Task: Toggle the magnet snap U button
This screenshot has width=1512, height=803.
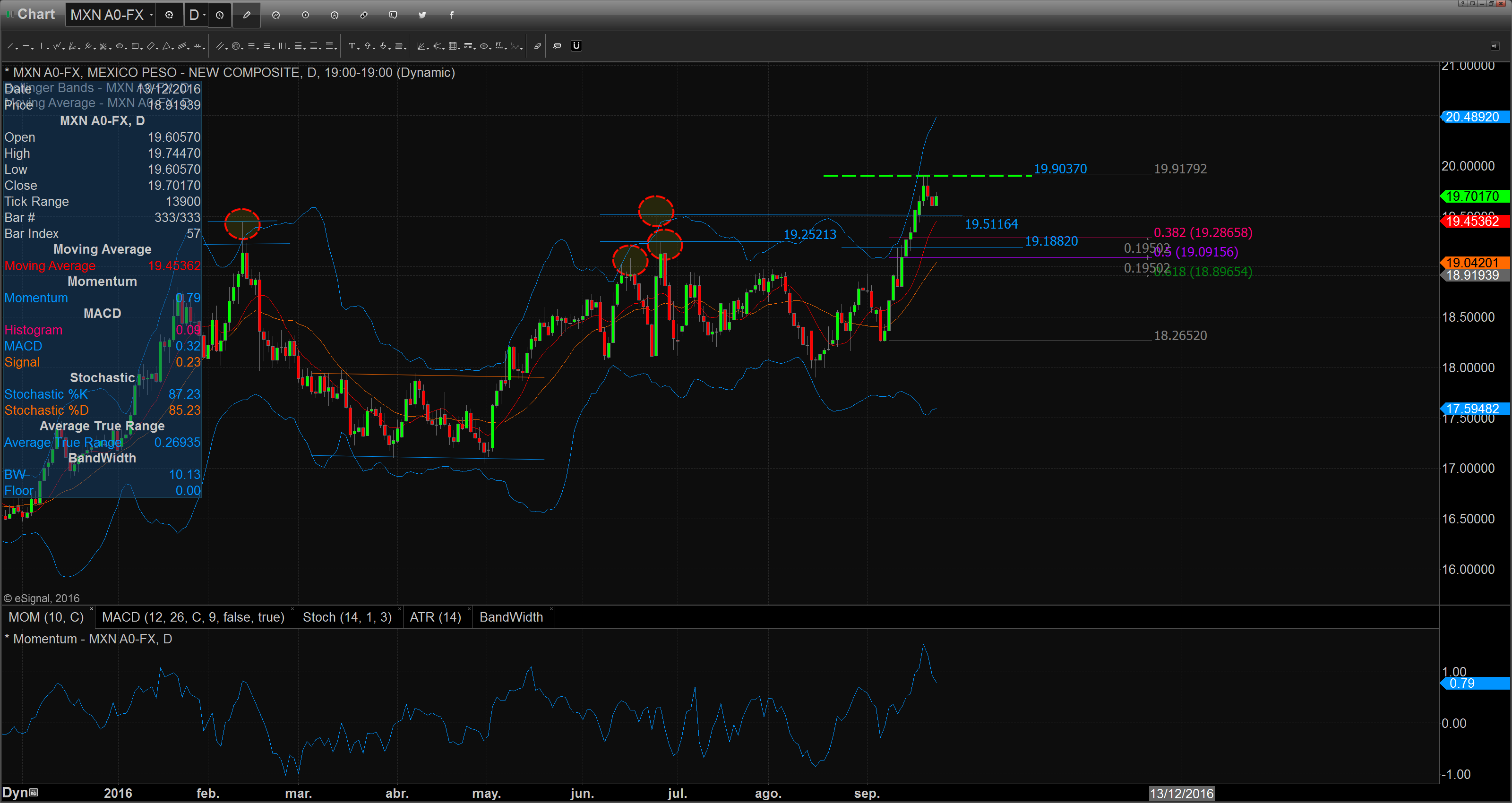Action: (576, 46)
